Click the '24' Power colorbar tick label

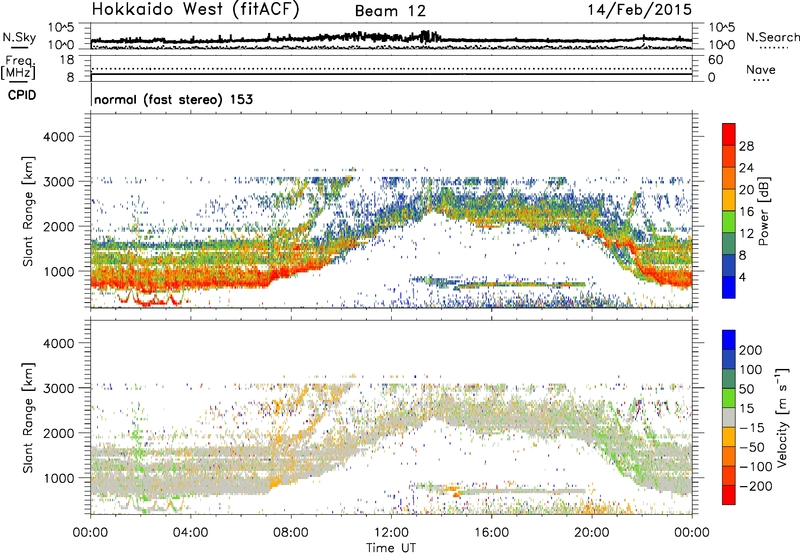click(x=746, y=168)
